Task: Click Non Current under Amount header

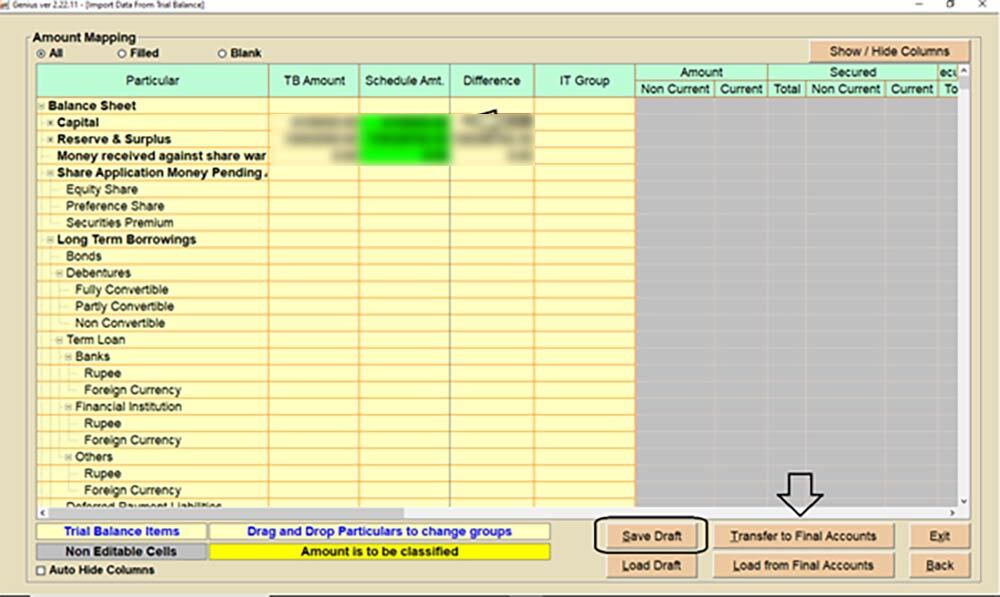Action: pyautogui.click(x=675, y=89)
